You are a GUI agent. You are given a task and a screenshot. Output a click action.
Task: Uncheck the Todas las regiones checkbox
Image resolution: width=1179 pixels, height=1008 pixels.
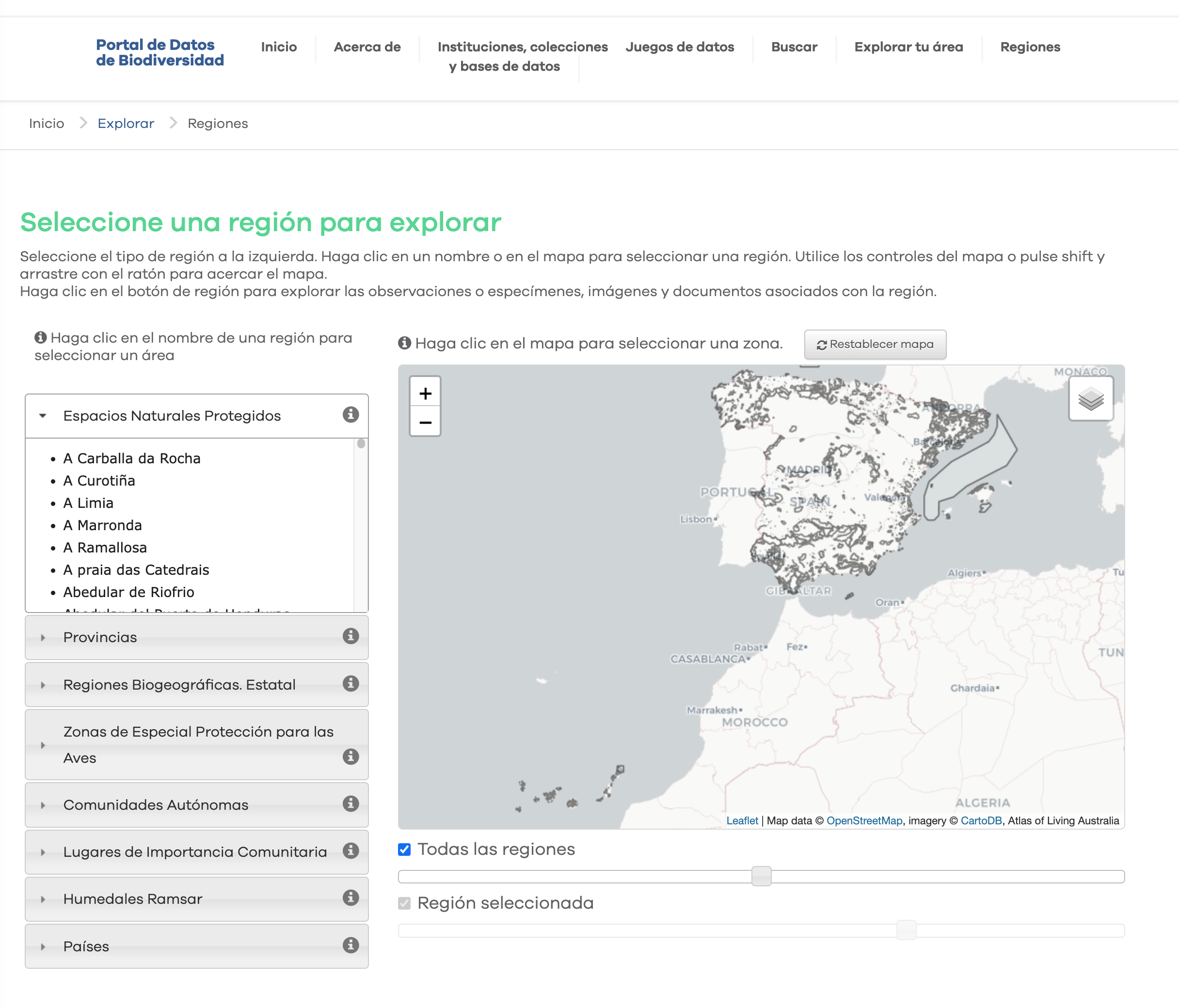[x=405, y=850]
